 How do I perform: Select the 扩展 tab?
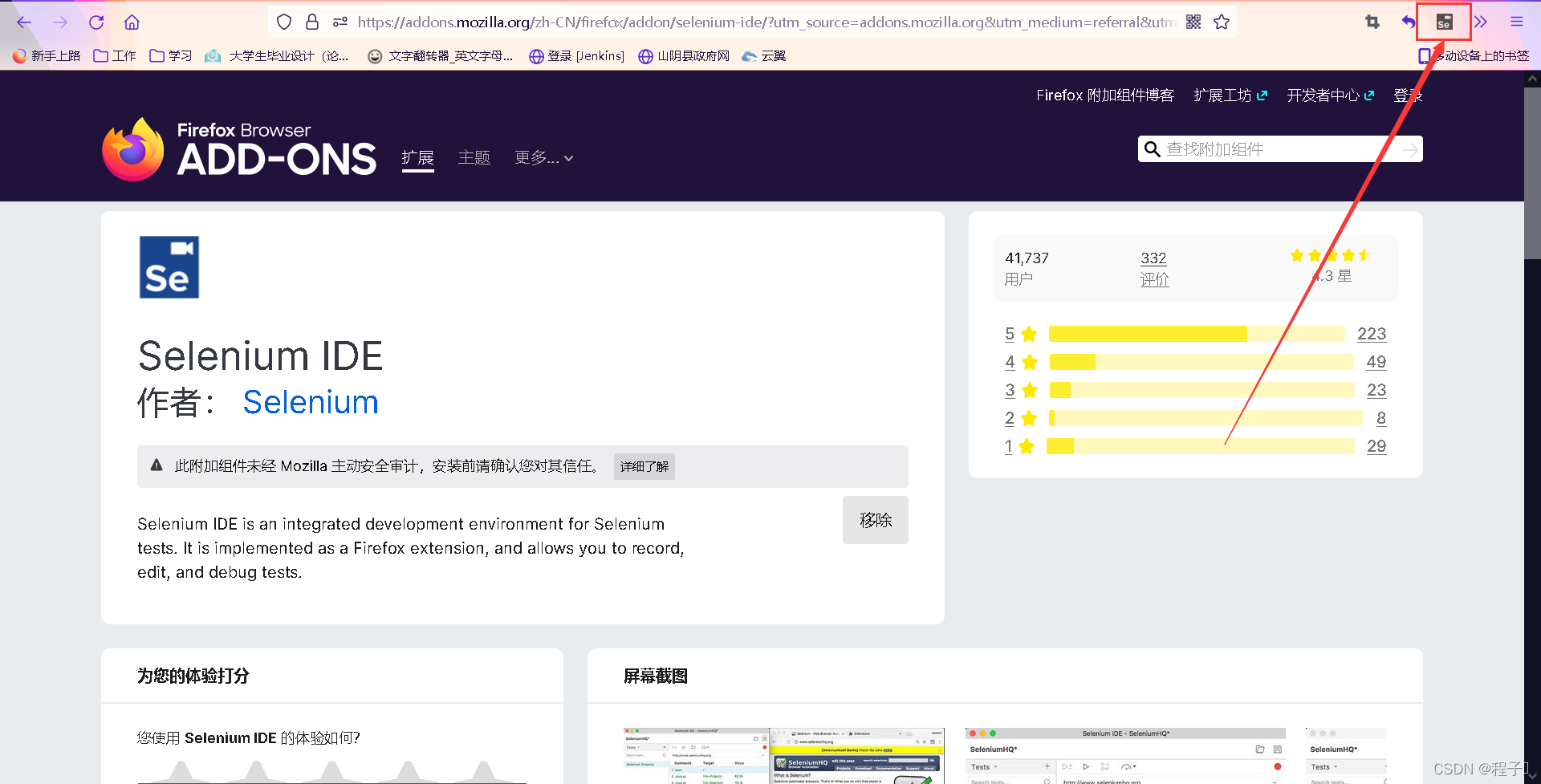[417, 157]
